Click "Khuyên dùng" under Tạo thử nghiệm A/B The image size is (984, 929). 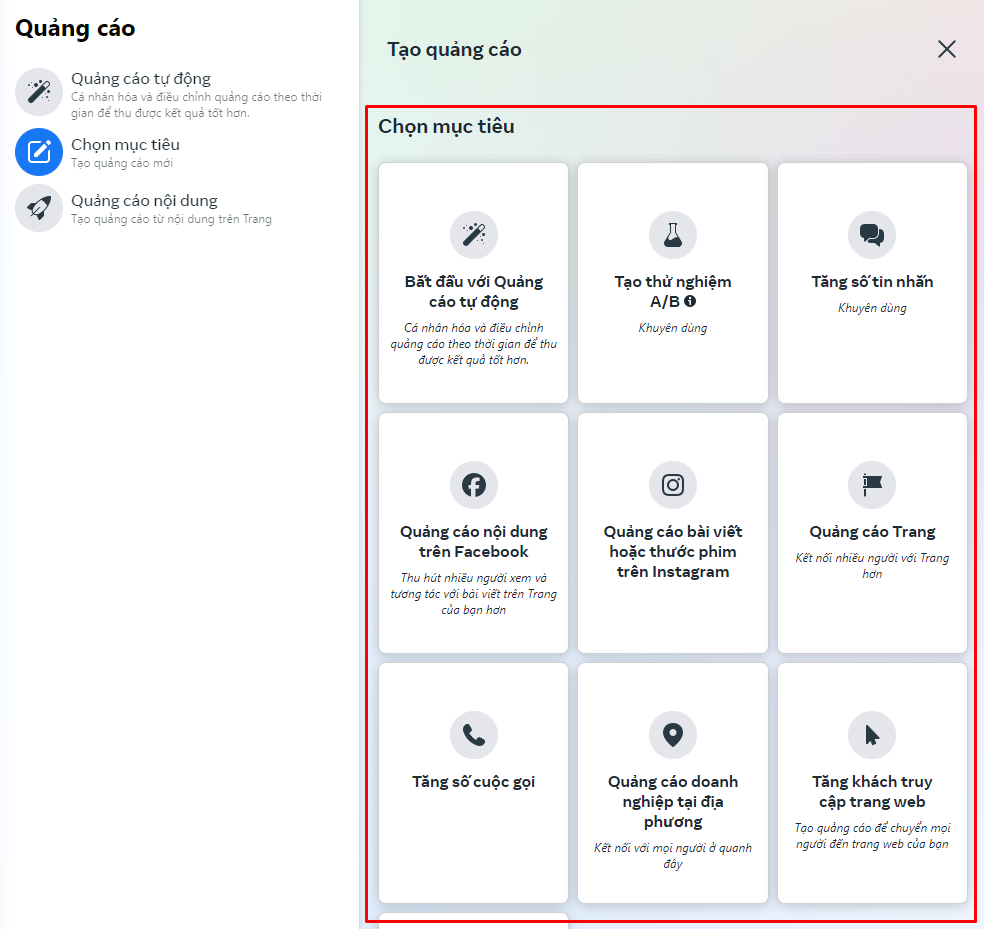[x=673, y=328]
